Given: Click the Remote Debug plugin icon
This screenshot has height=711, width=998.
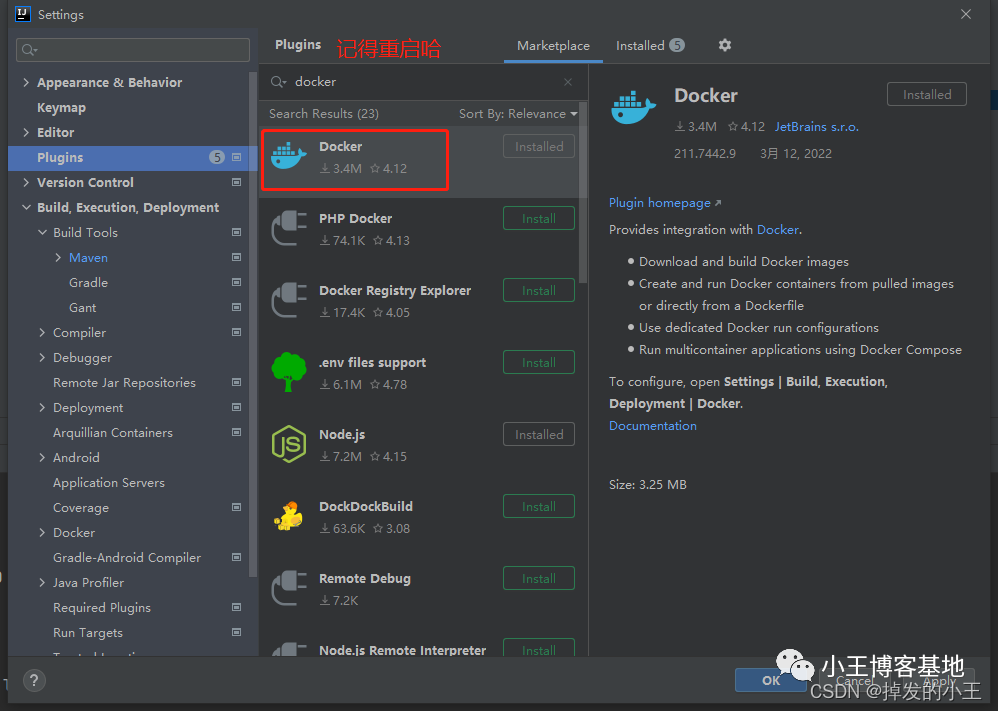Looking at the screenshot, I should point(288,588).
